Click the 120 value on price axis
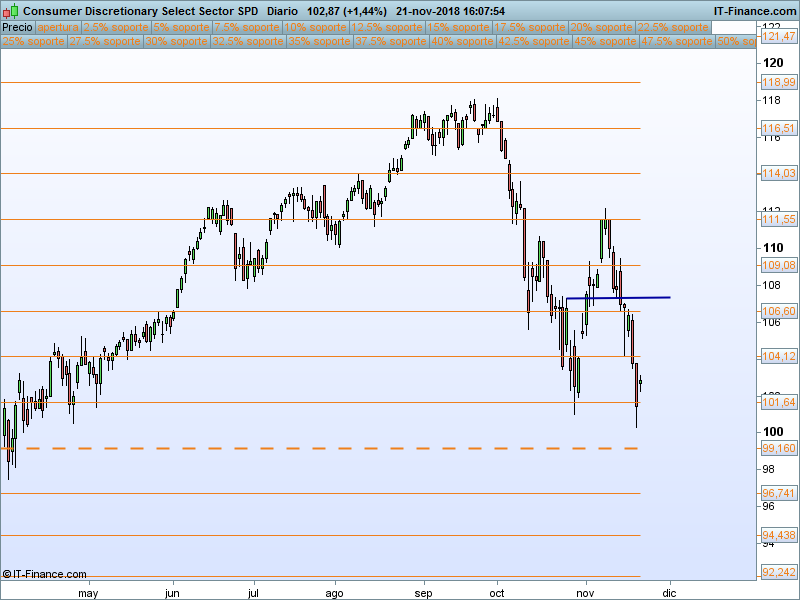The height and width of the screenshot is (600, 800). (x=773, y=63)
